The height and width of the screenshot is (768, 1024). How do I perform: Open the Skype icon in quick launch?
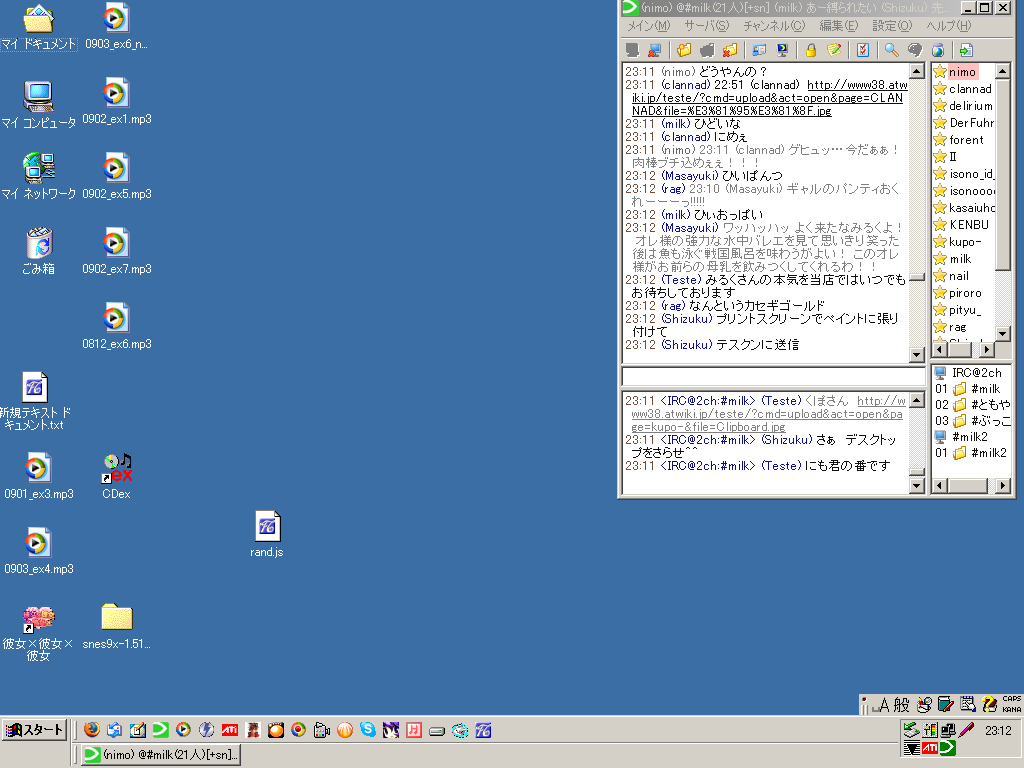[x=368, y=730]
